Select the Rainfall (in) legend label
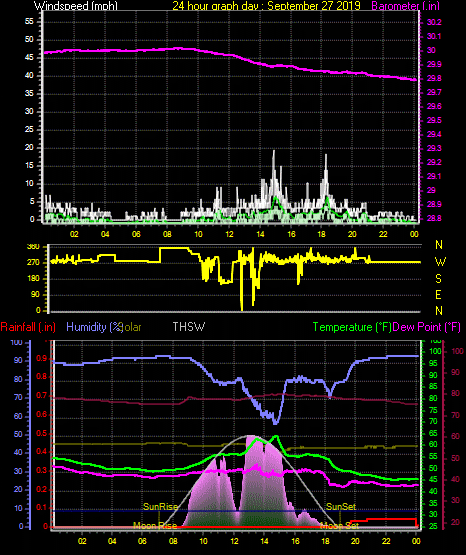466x555 pixels. point(28,327)
